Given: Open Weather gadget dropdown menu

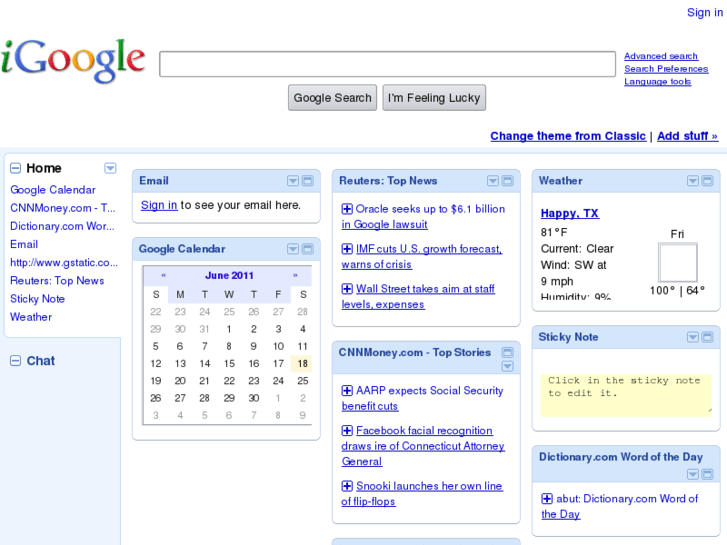Looking at the screenshot, I should coord(693,181).
